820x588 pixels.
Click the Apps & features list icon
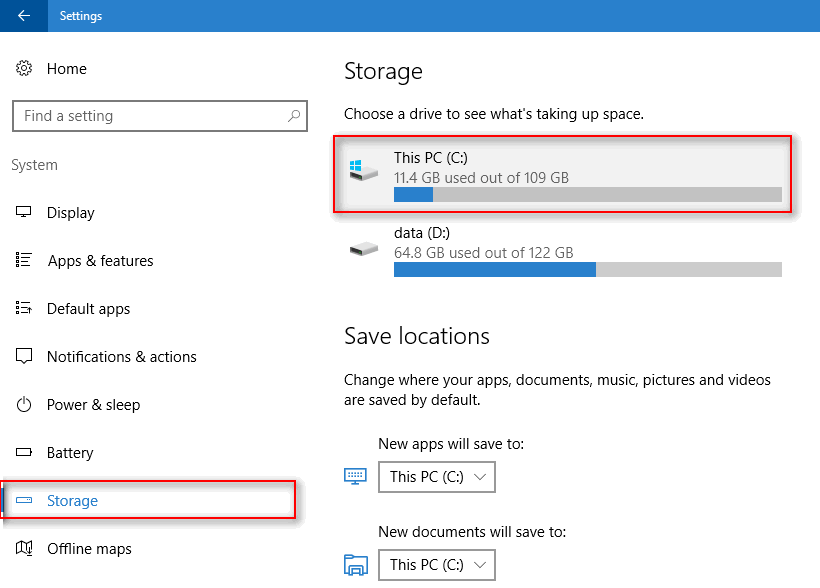(x=24, y=259)
